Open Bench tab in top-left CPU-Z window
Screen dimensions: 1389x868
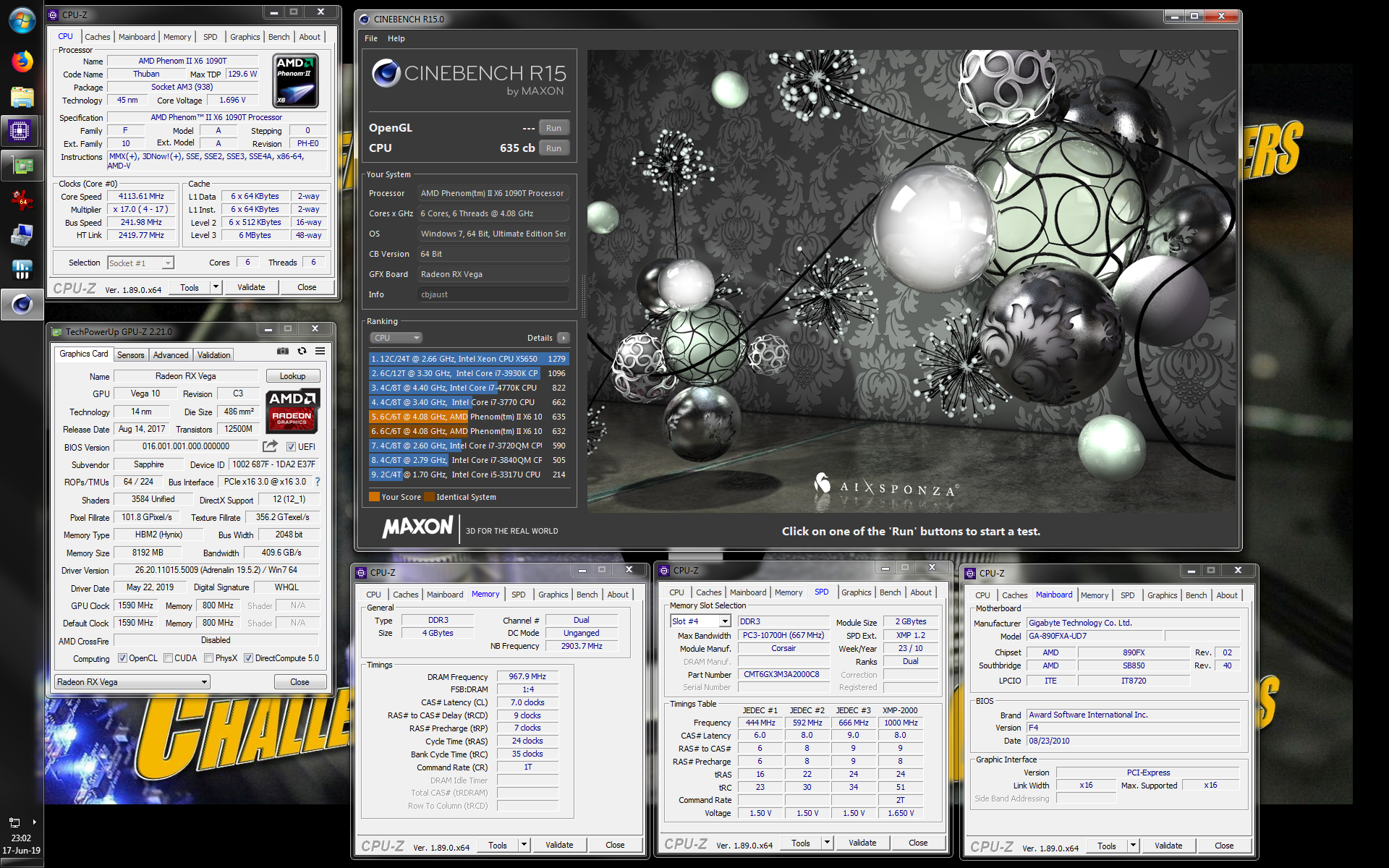coord(279,37)
